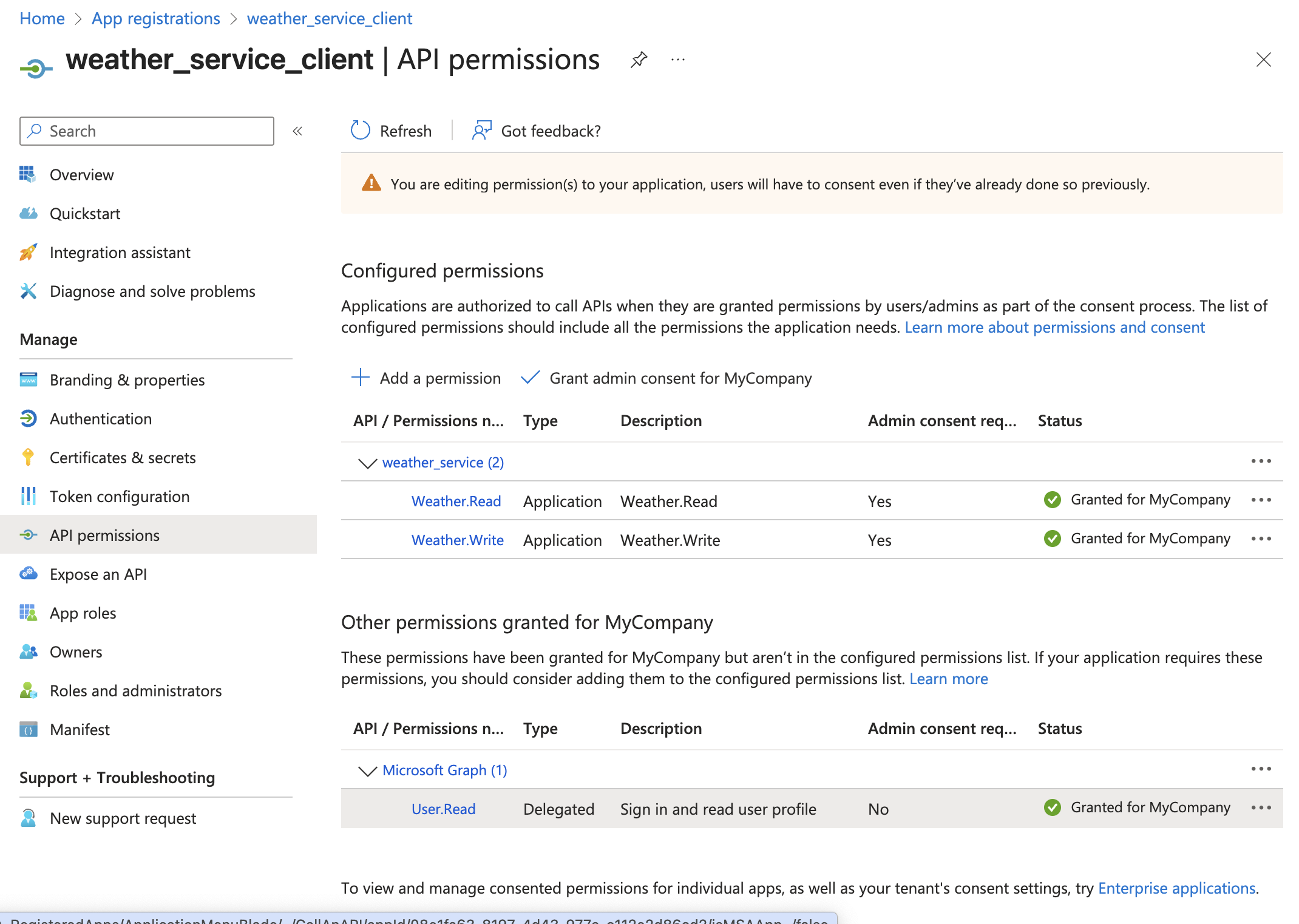The image size is (1299, 924).
Task: Focus the sidebar Search input field
Action: (147, 131)
